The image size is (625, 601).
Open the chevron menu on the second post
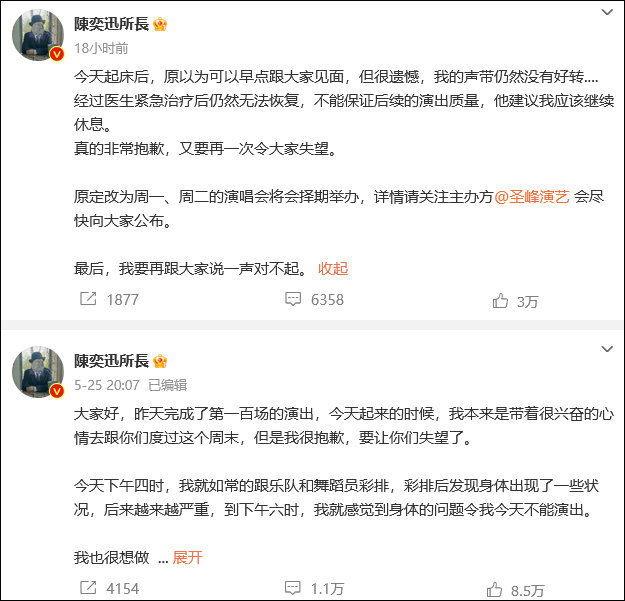coord(607,349)
